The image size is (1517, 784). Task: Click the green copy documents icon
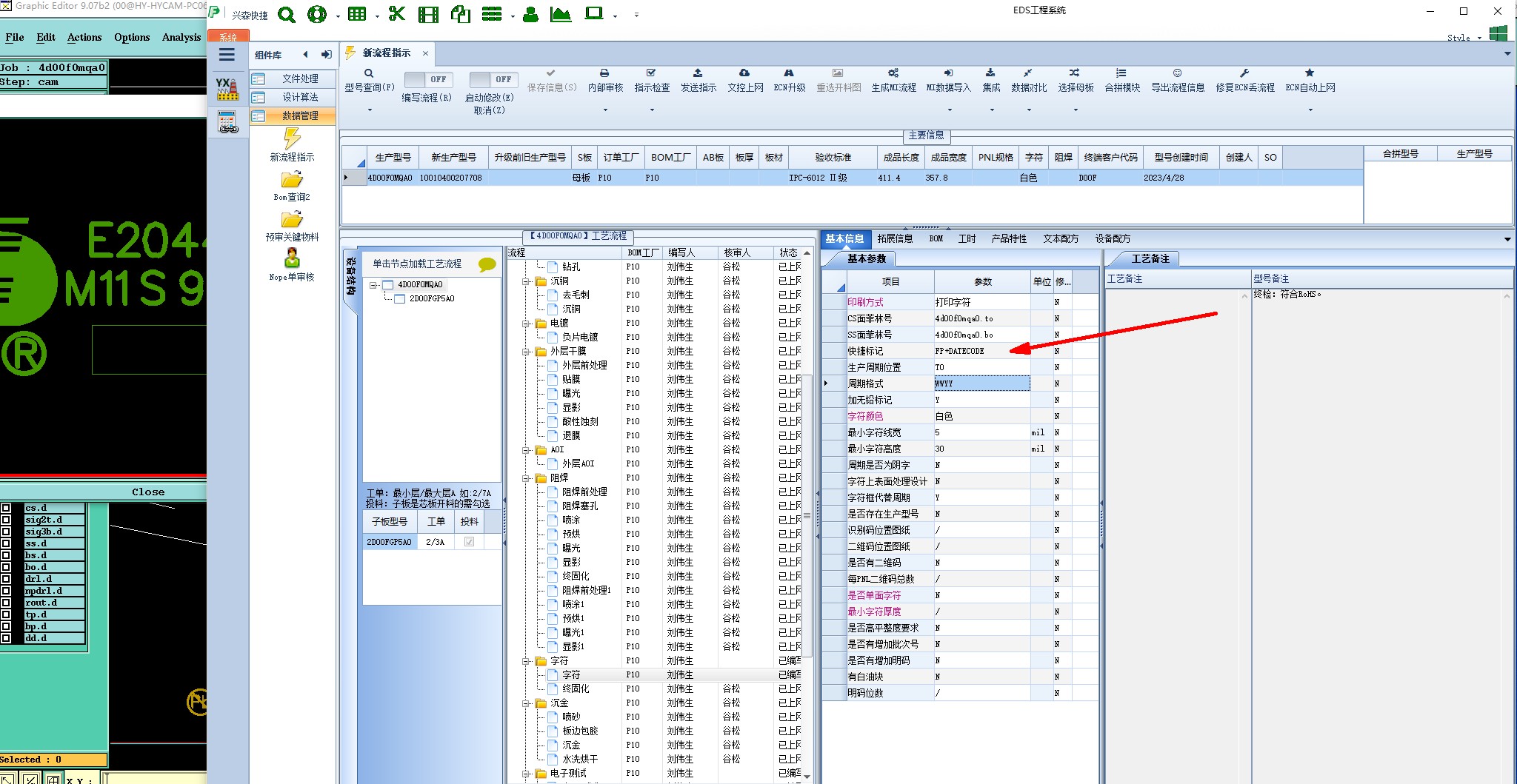(x=461, y=14)
